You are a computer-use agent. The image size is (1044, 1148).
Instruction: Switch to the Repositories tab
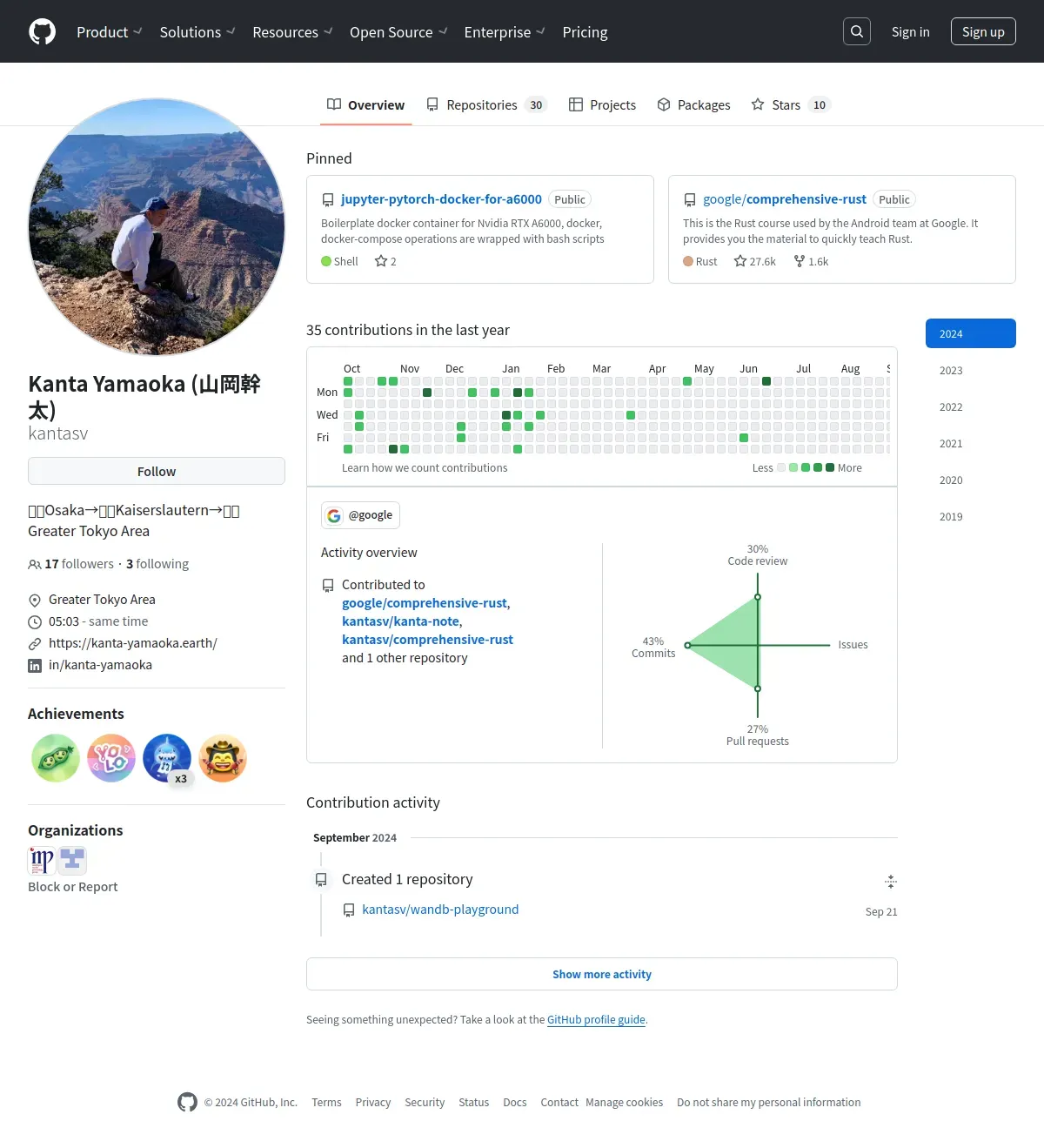pos(486,104)
